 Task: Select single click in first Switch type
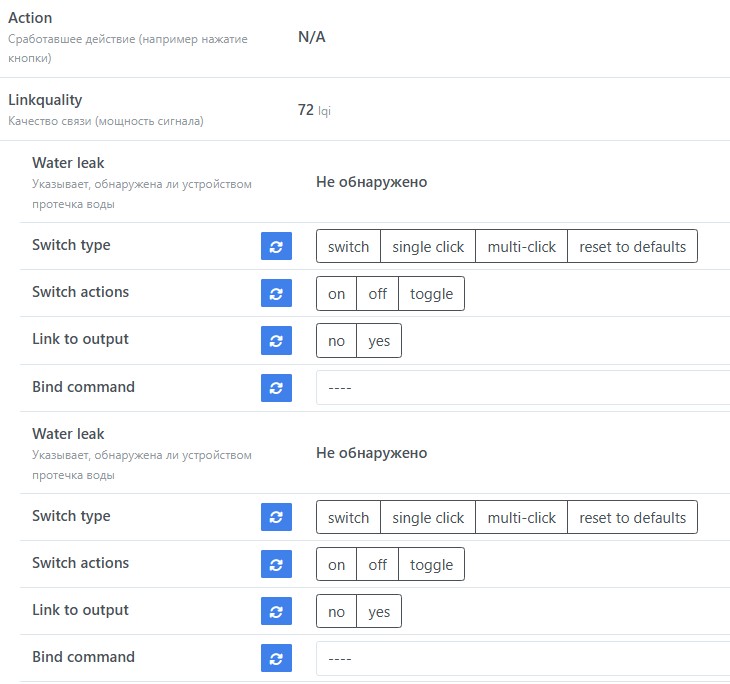pyautogui.click(x=428, y=247)
